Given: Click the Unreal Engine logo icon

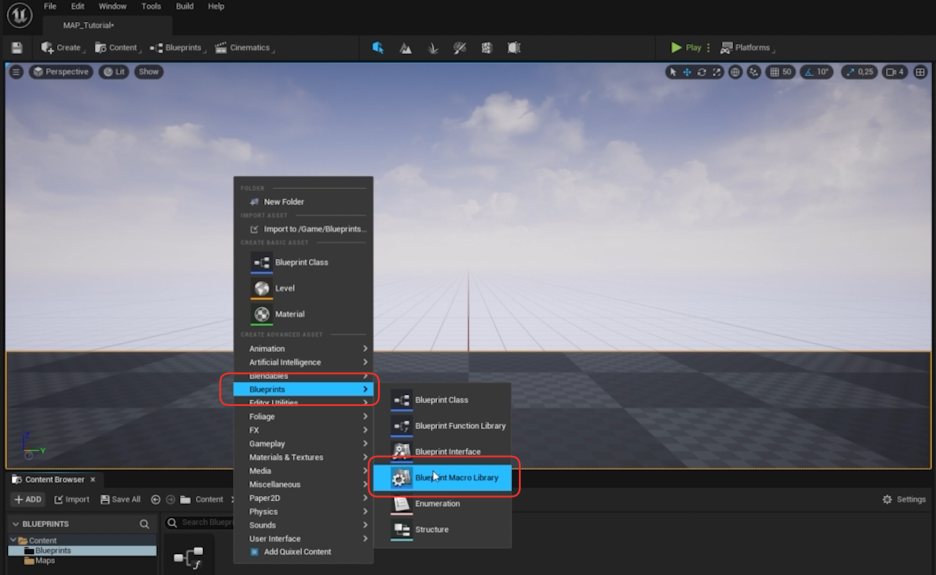Looking at the screenshot, I should tap(19, 15).
